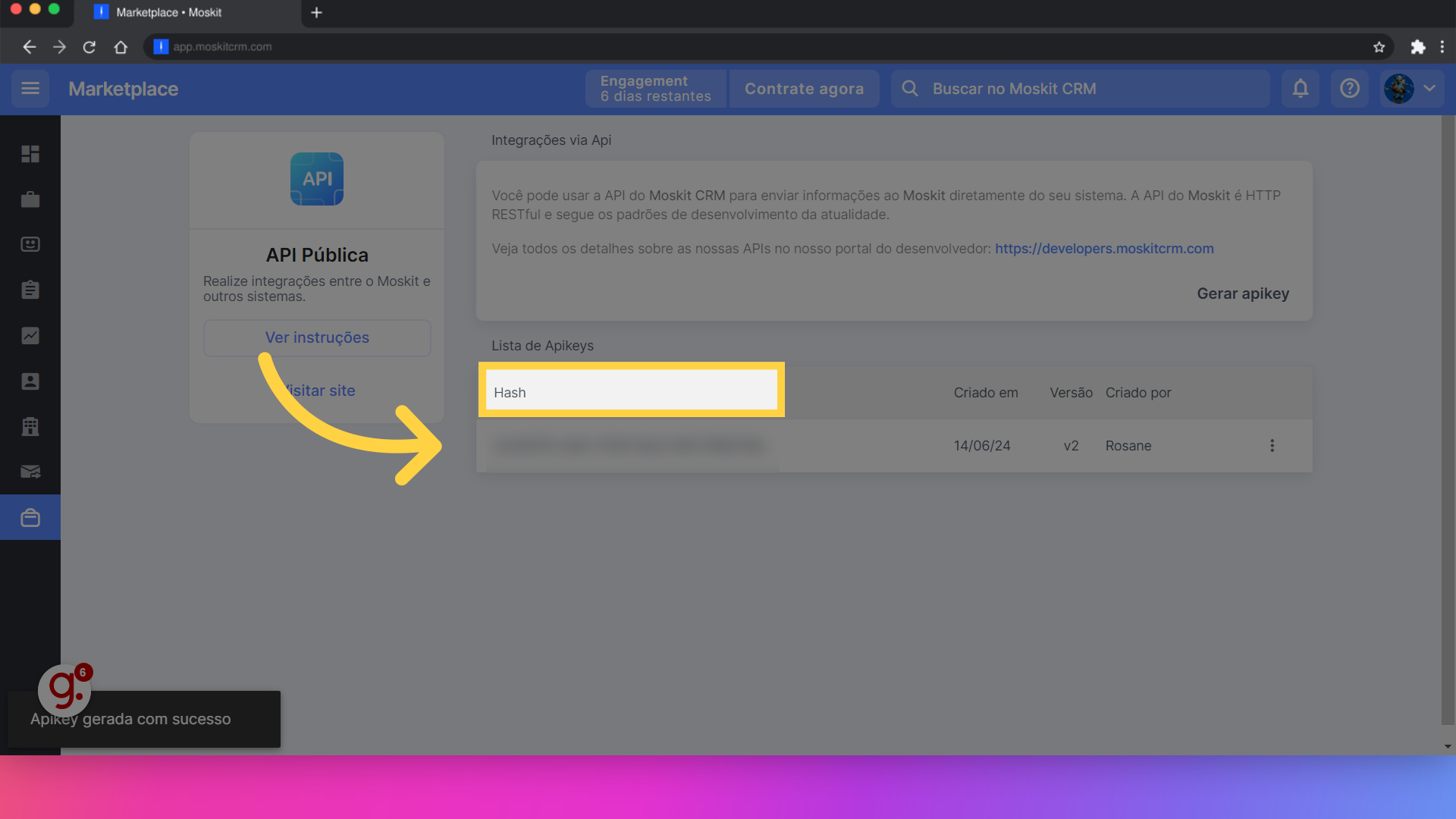
Task: Open the marketplace bag icon in the sidebar
Action: pyautogui.click(x=30, y=517)
